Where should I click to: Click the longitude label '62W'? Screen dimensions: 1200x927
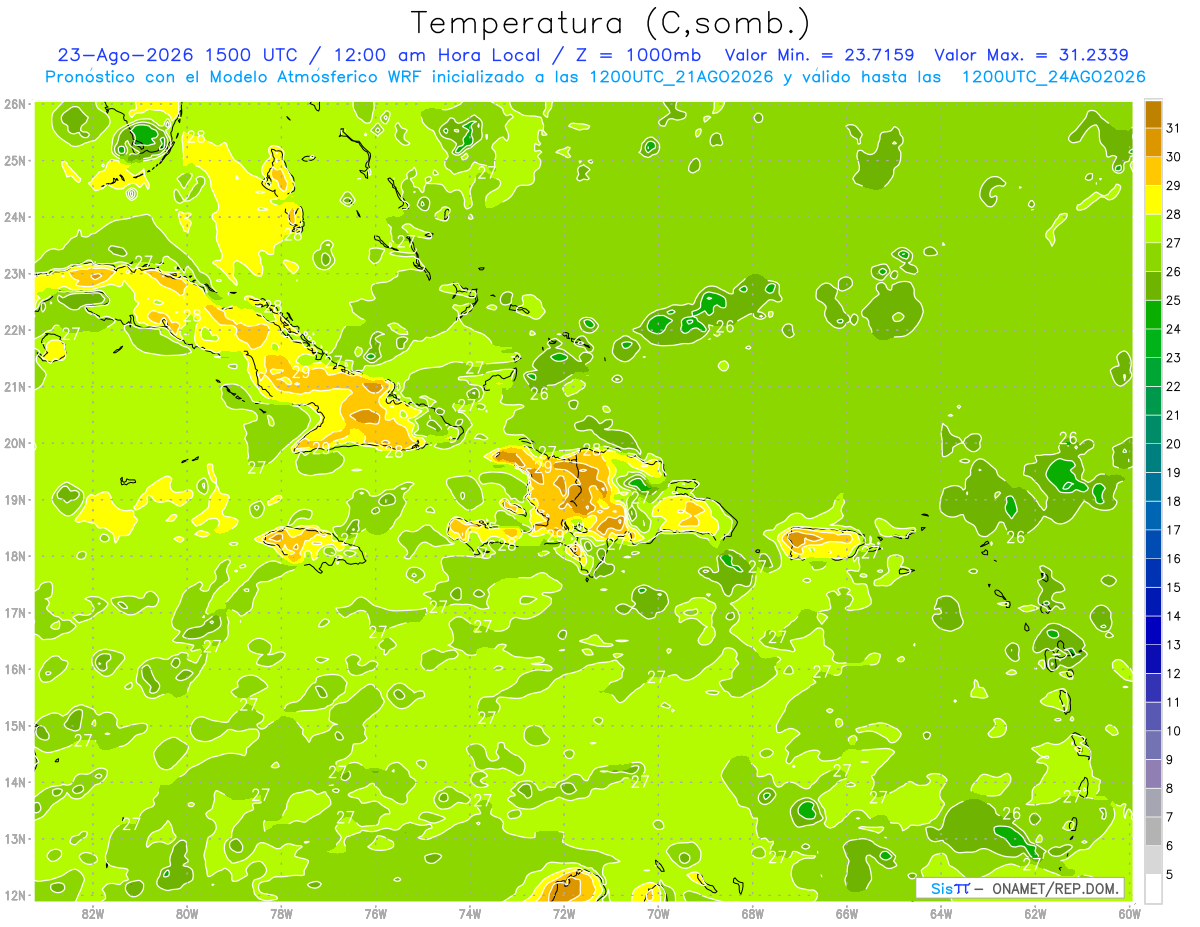pos(1036,913)
